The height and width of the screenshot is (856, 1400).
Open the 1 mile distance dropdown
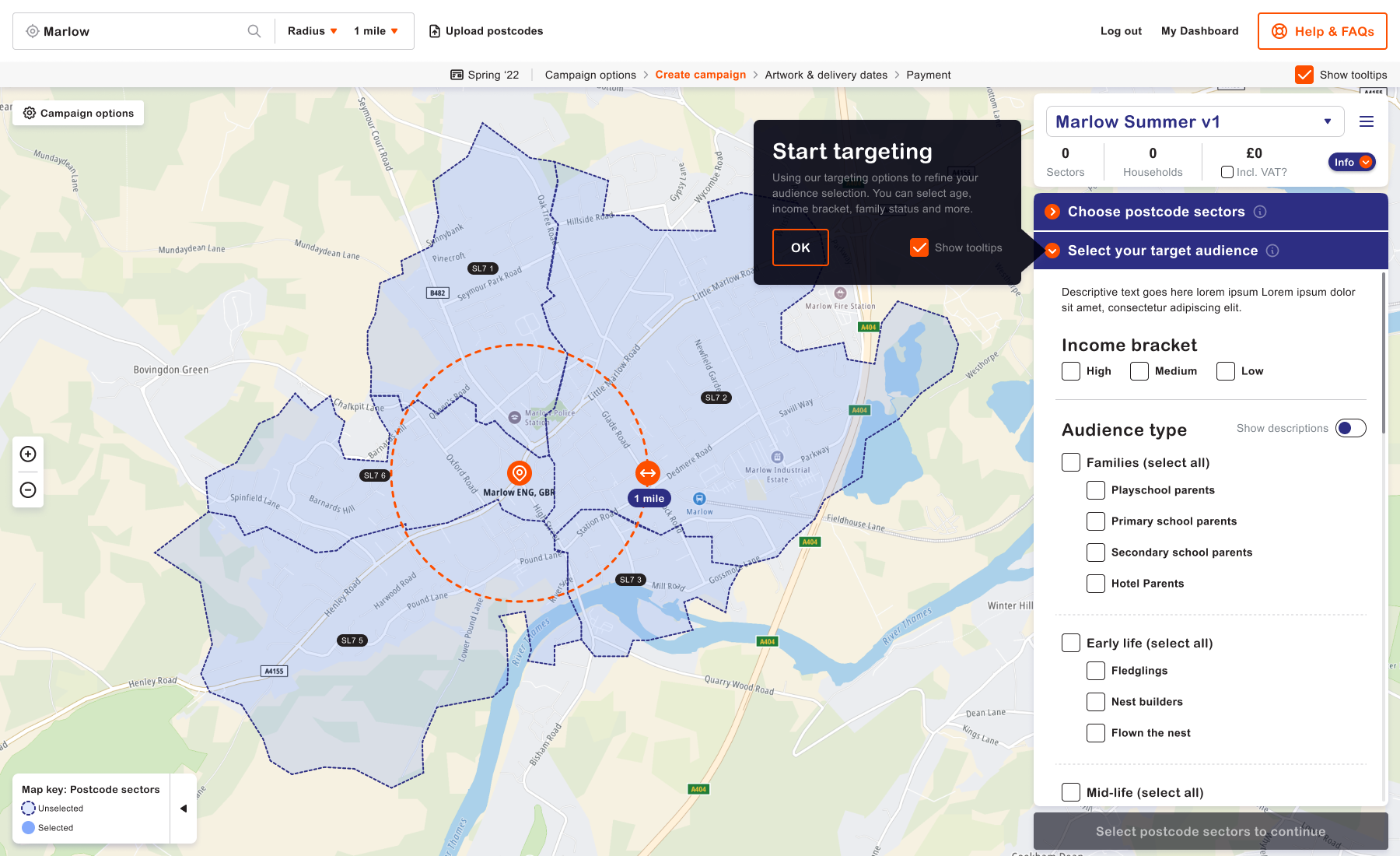pos(376,31)
